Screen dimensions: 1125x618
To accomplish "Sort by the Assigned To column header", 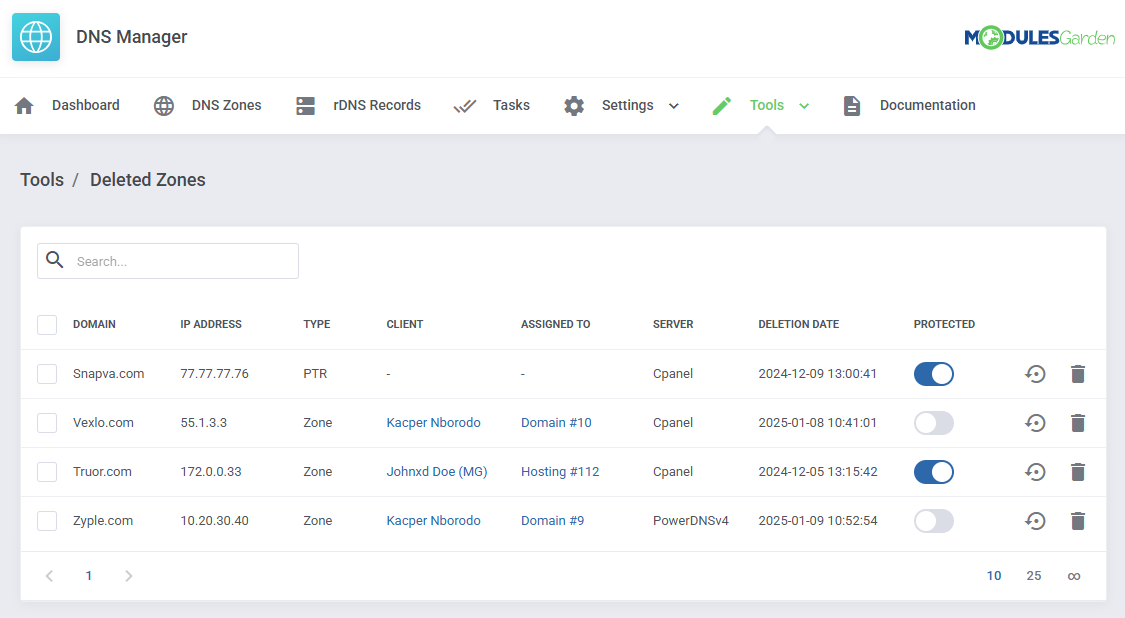I will [555, 324].
